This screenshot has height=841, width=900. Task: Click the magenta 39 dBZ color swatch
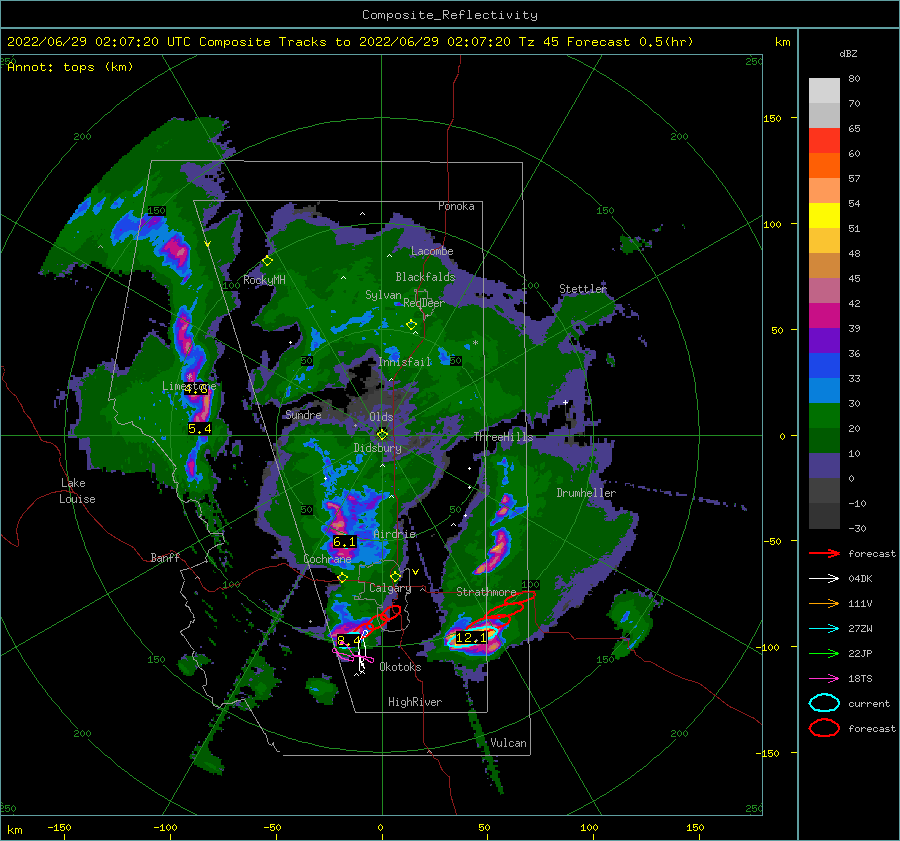click(x=824, y=316)
